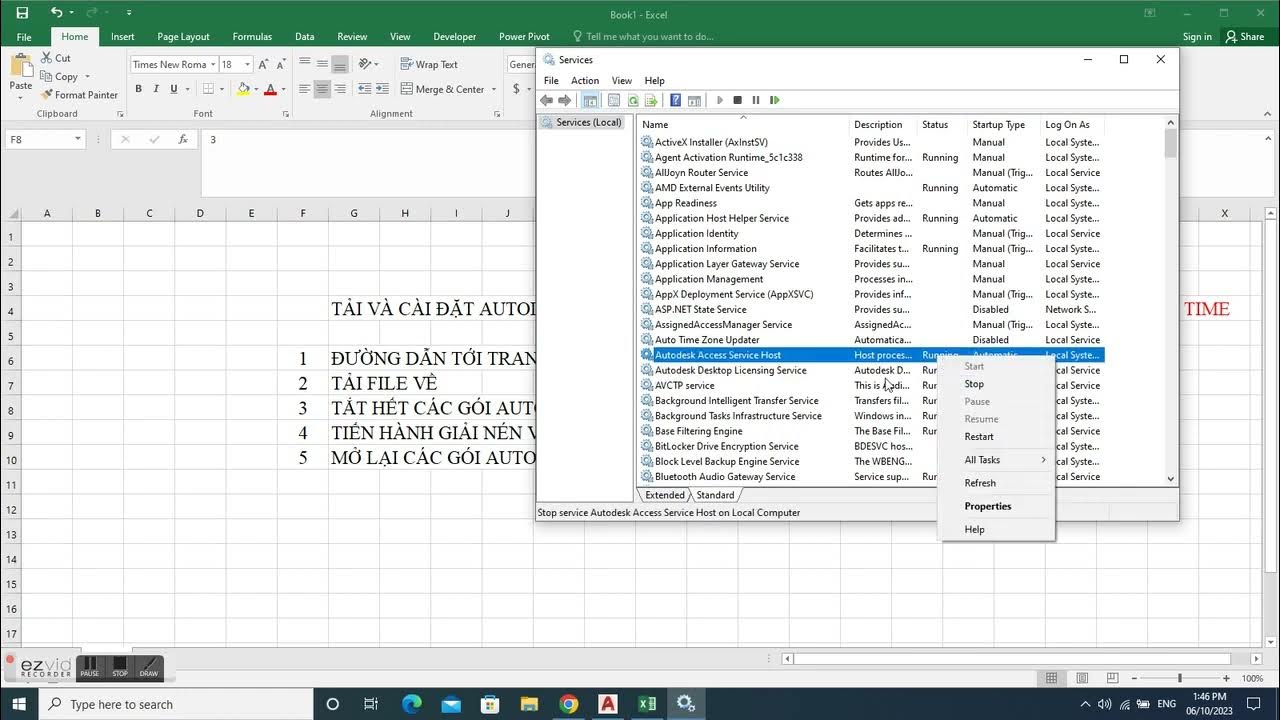Click Increase Font Size icon in Excel

(264, 64)
